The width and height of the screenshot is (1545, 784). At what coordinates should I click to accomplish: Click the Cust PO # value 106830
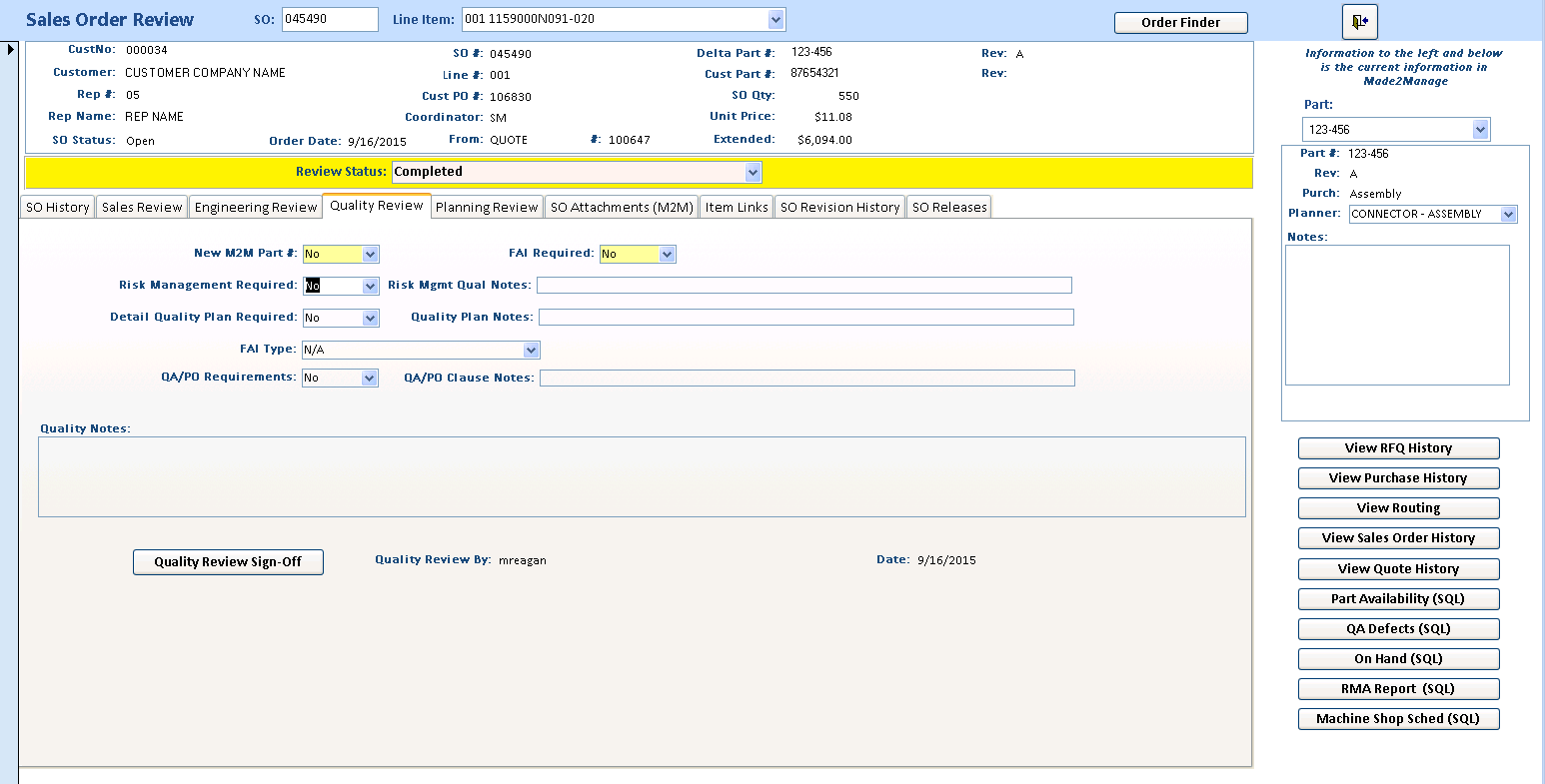click(x=511, y=97)
